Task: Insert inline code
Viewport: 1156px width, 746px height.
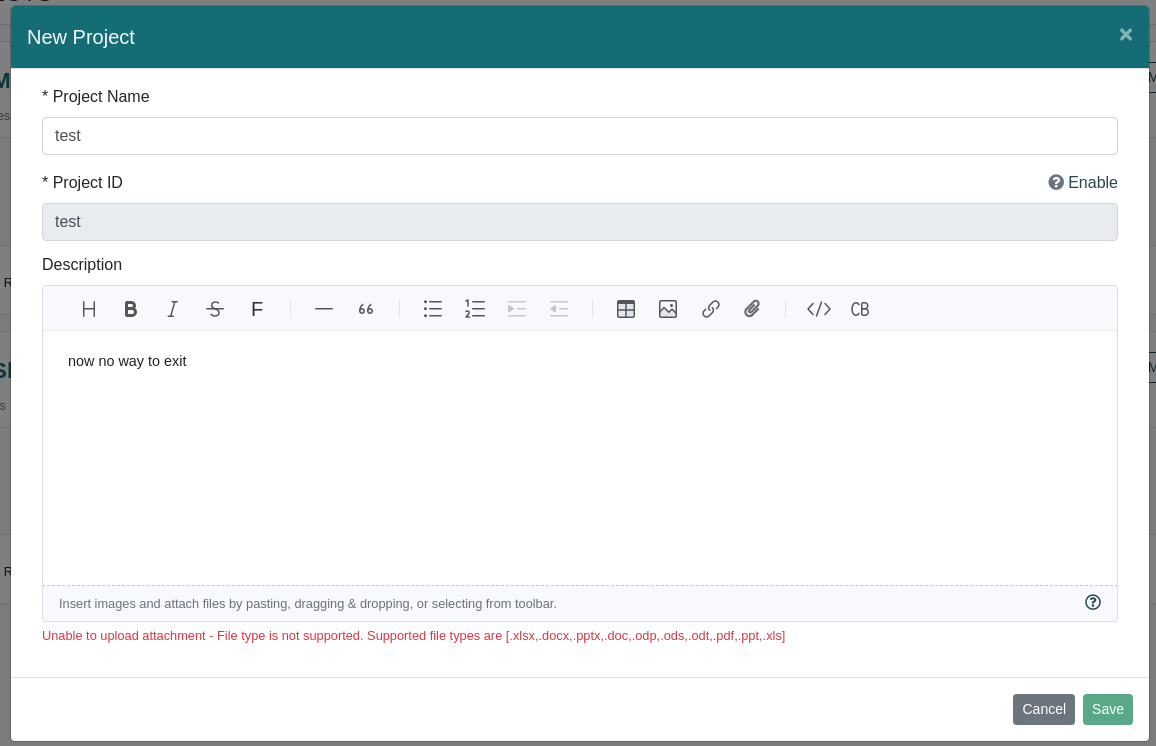Action: click(818, 309)
